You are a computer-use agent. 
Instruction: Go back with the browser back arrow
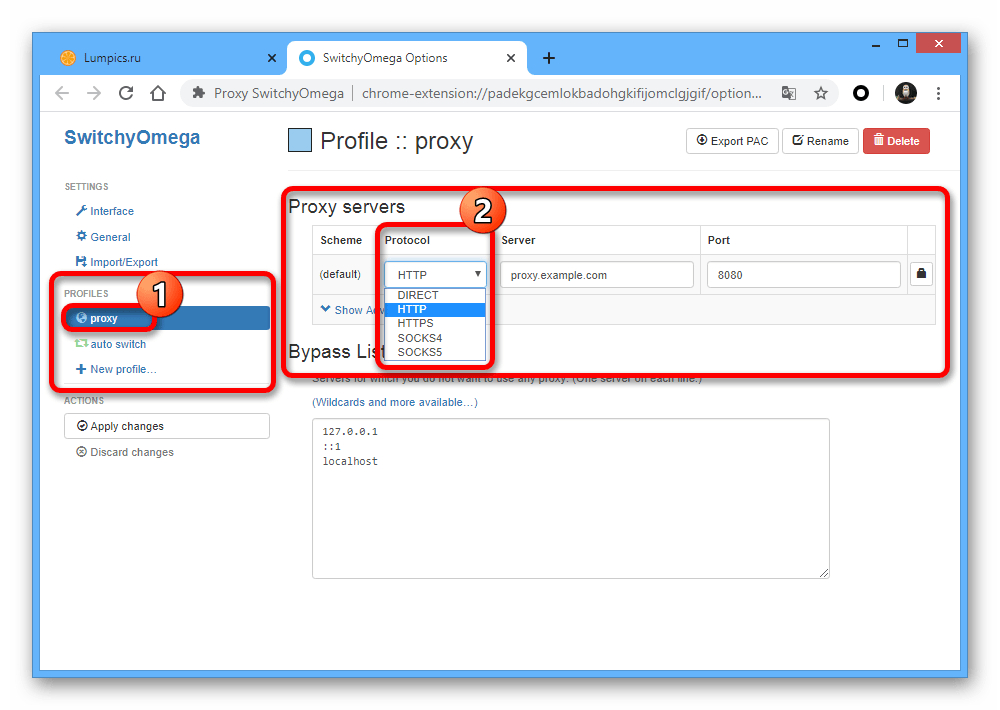pos(62,93)
